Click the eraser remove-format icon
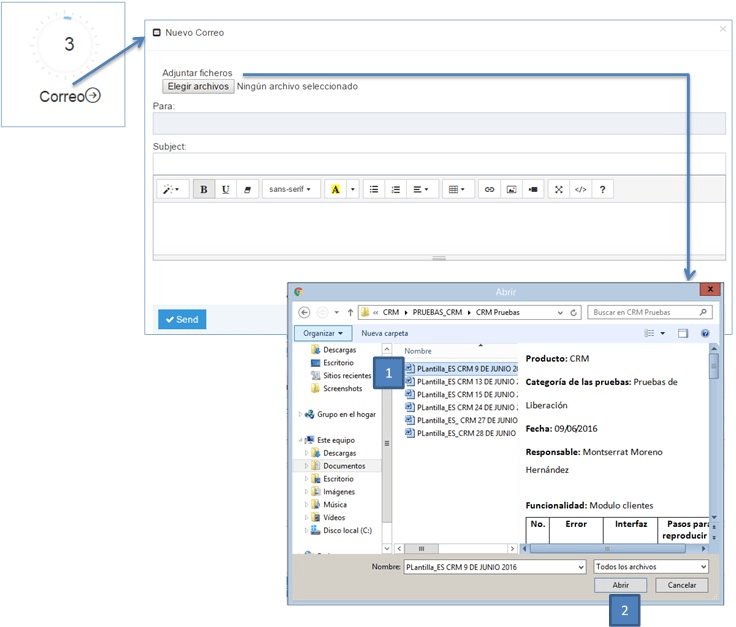The height and width of the screenshot is (627, 736). tap(248, 189)
